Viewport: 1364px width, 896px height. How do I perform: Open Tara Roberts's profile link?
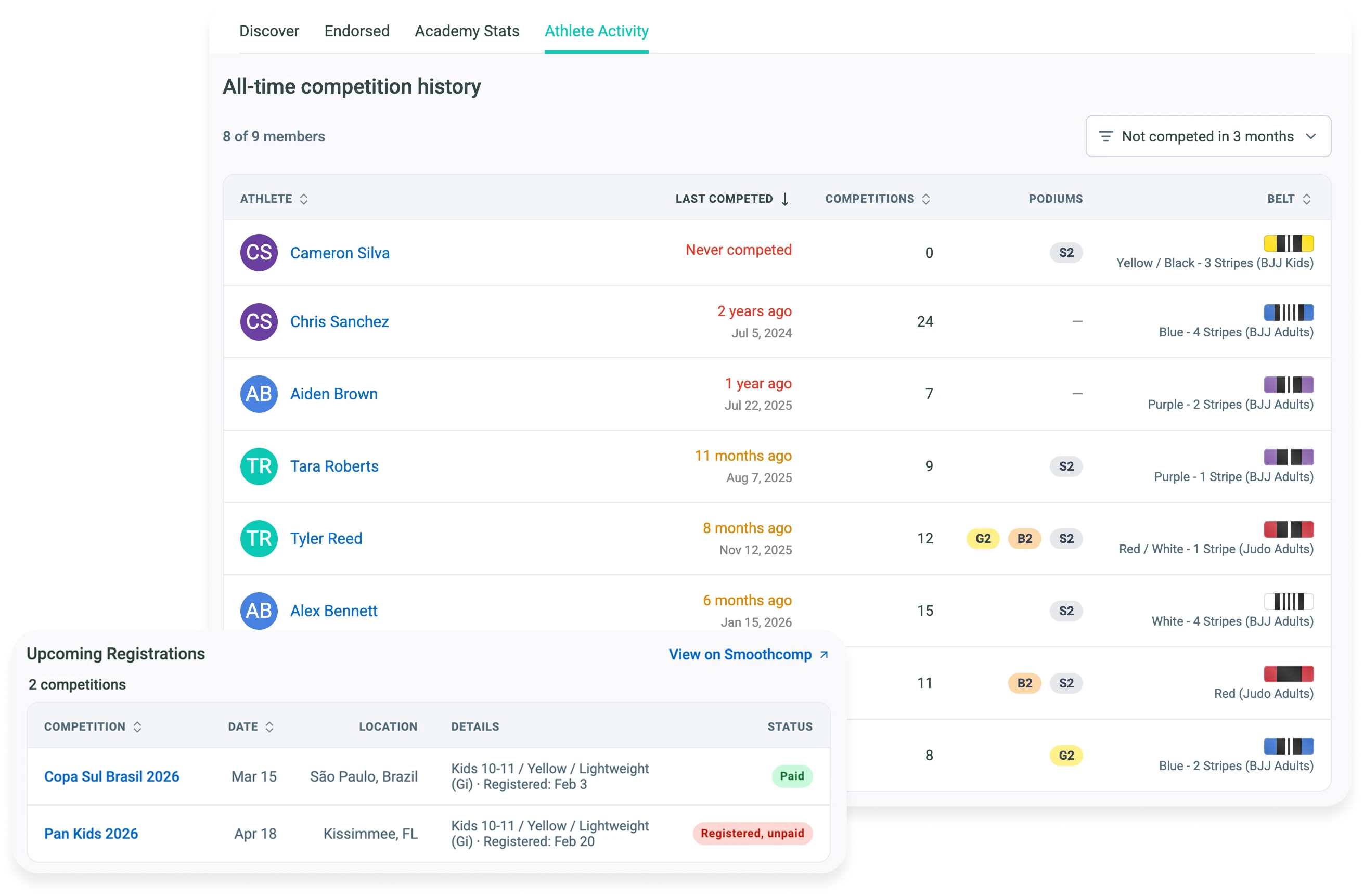(334, 466)
